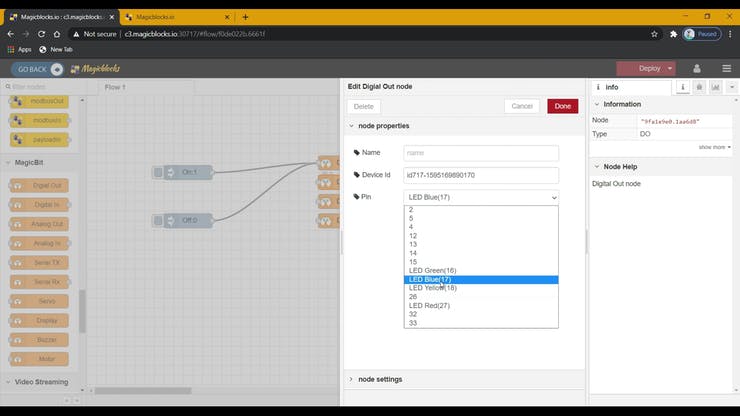Select the Serial Rx palette node
The image size is (740, 416).
click(x=40, y=282)
